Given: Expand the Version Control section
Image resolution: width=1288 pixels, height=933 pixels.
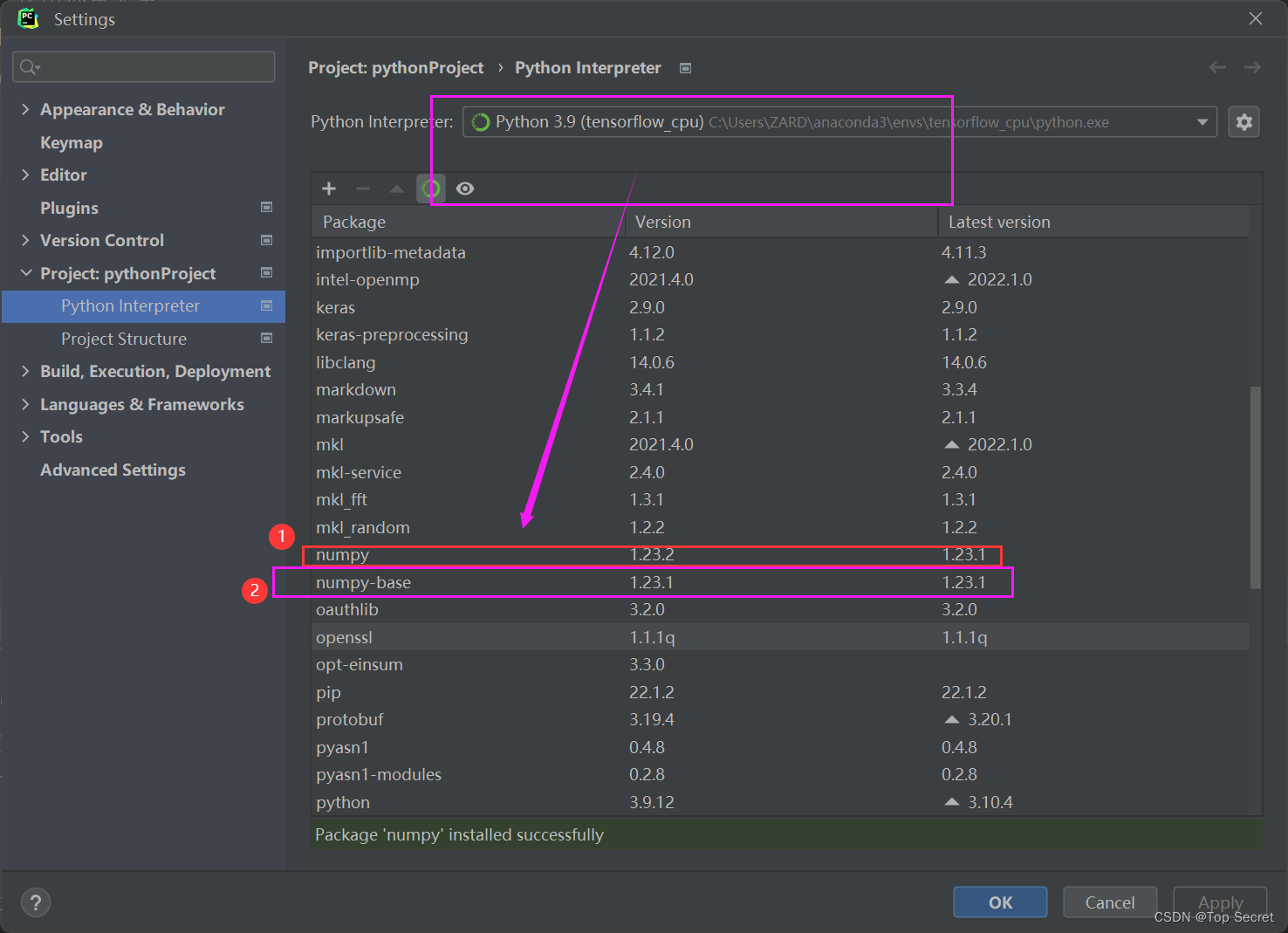Looking at the screenshot, I should point(25,240).
